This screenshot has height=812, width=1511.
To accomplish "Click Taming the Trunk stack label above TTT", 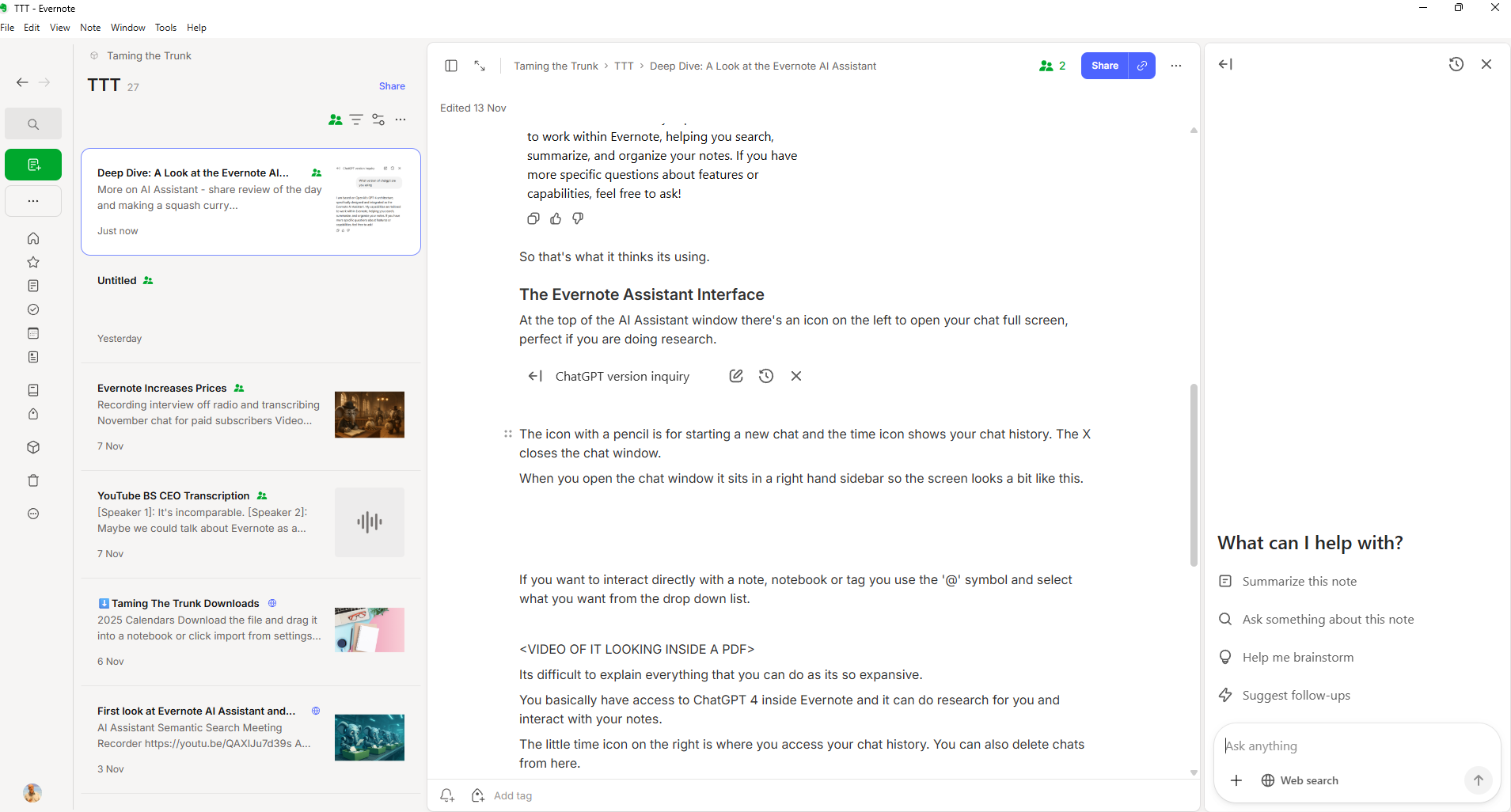I will tap(149, 56).
